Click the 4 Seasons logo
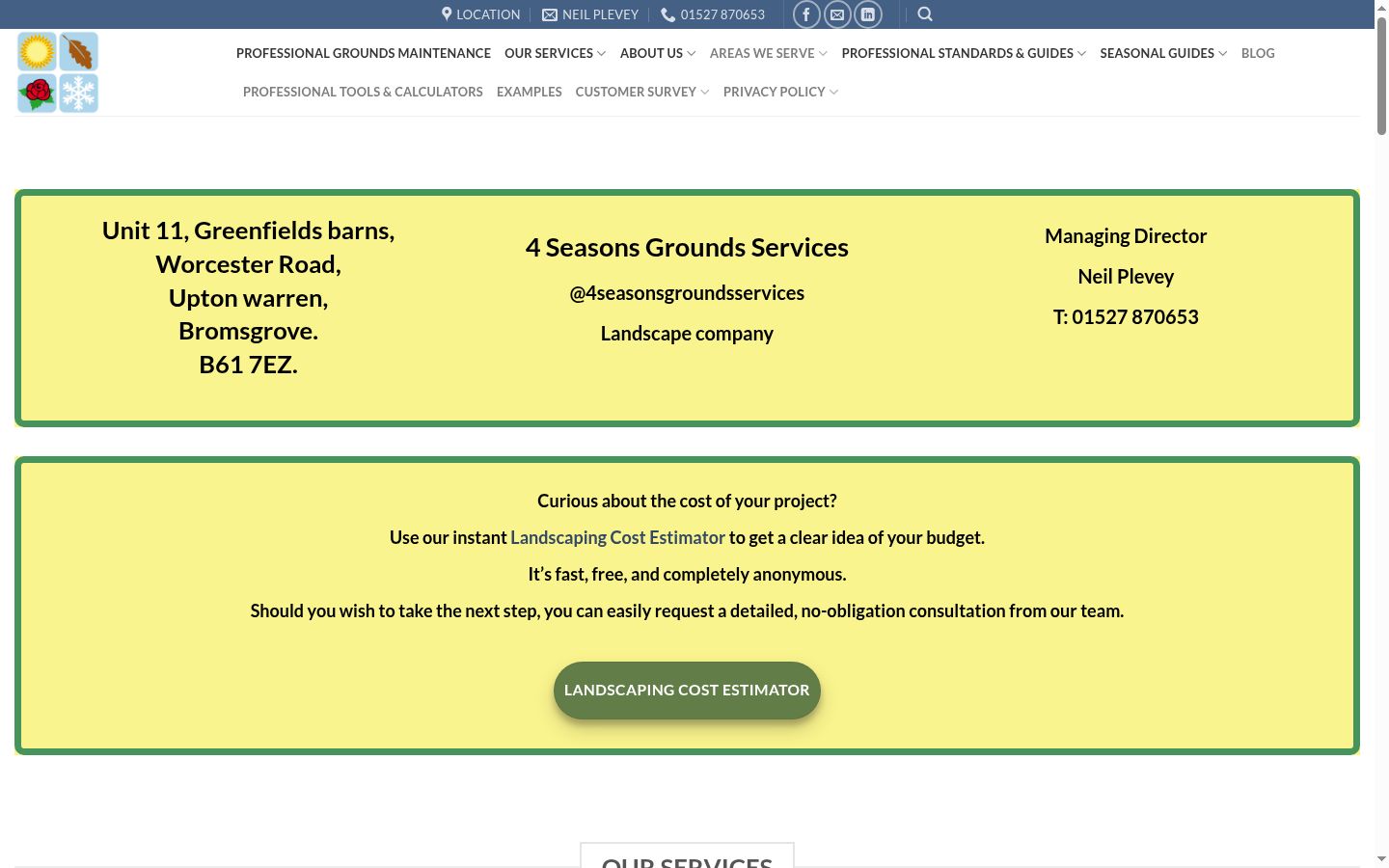Image resolution: width=1389 pixels, height=868 pixels. tap(58, 72)
